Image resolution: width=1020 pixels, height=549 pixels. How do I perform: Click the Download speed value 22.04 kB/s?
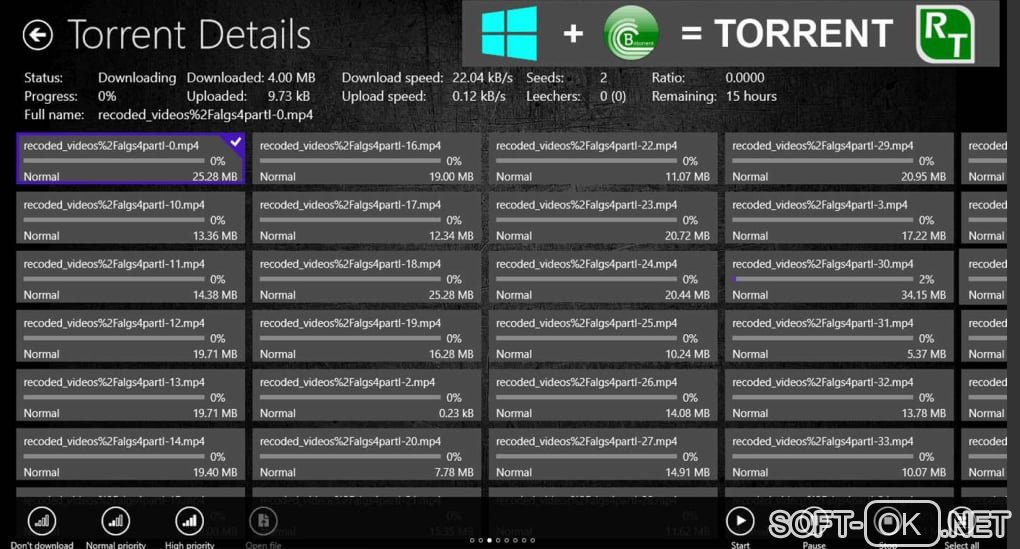(x=482, y=77)
